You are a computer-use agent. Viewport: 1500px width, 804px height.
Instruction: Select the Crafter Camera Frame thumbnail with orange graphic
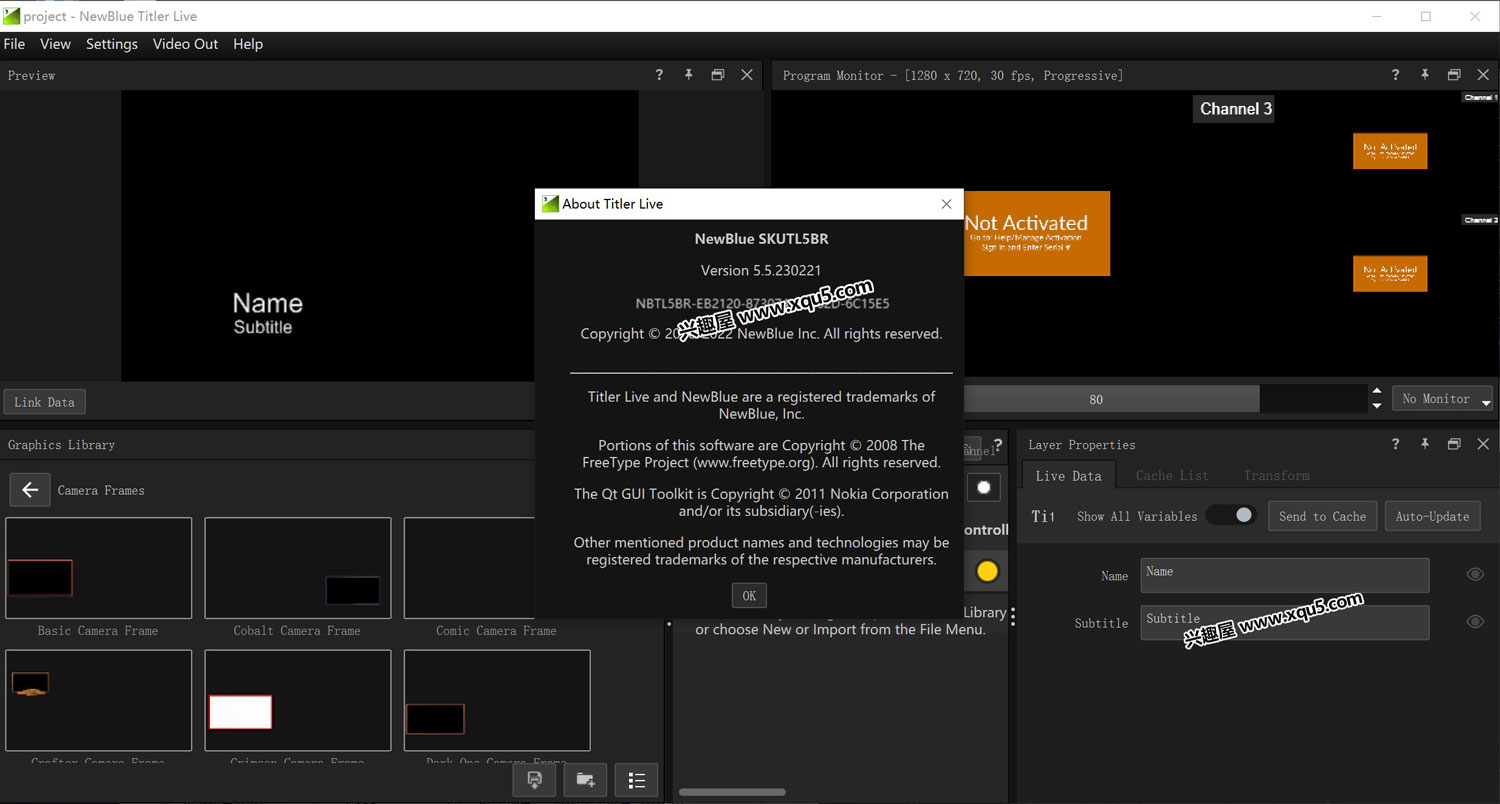pyautogui.click(x=98, y=700)
